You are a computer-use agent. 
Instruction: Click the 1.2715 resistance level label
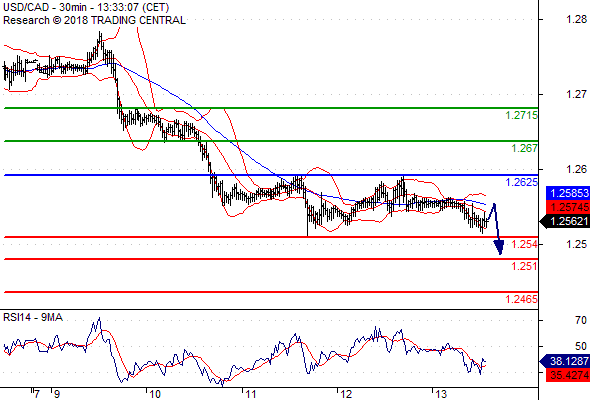pyautogui.click(x=522, y=115)
